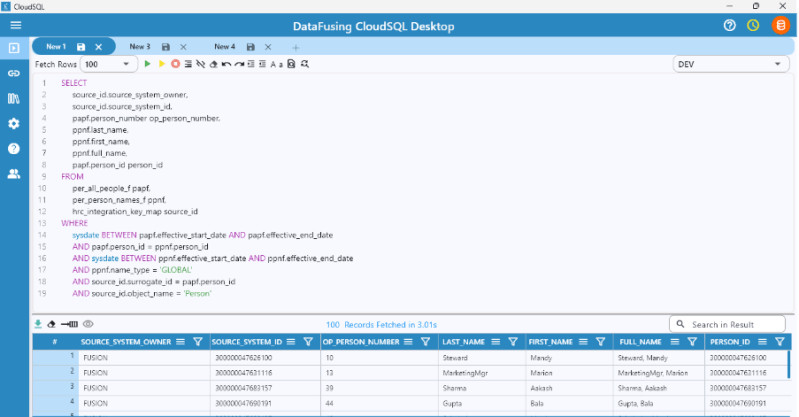
Task: Click the results pane vertical scrollbar
Action: coord(789,364)
